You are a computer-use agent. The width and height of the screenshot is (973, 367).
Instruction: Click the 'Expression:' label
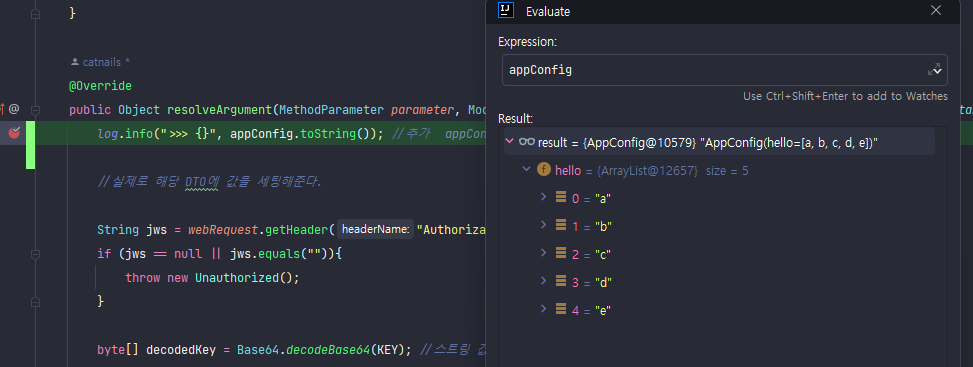coord(527,42)
